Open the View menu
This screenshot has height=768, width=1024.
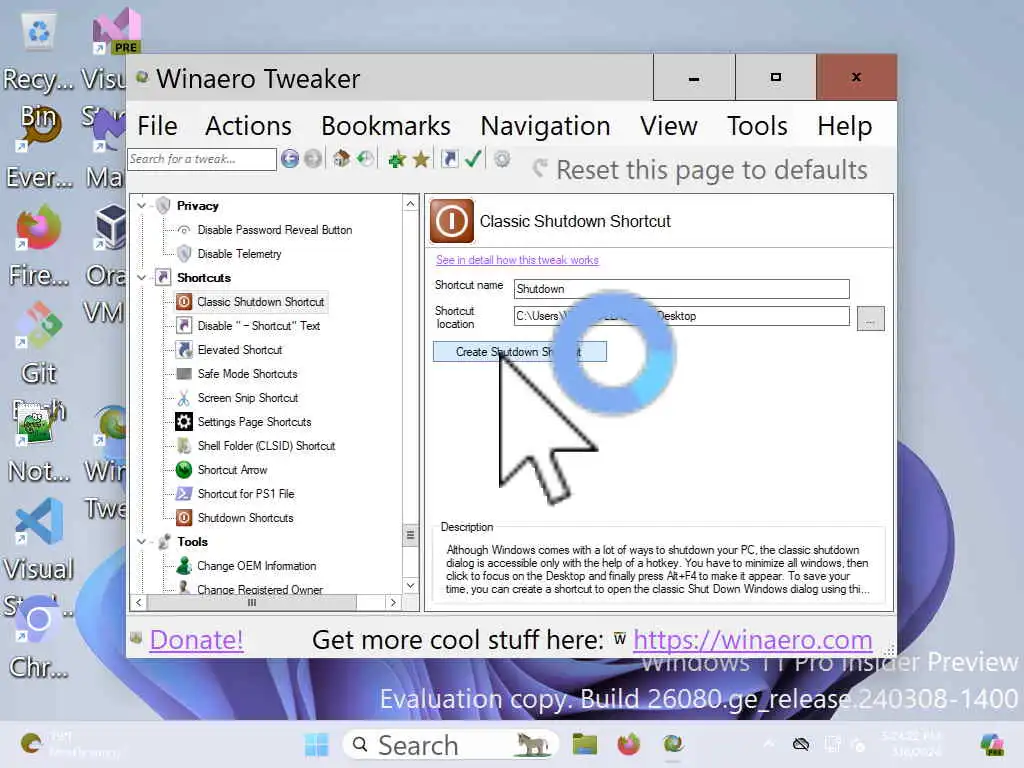[x=669, y=126]
